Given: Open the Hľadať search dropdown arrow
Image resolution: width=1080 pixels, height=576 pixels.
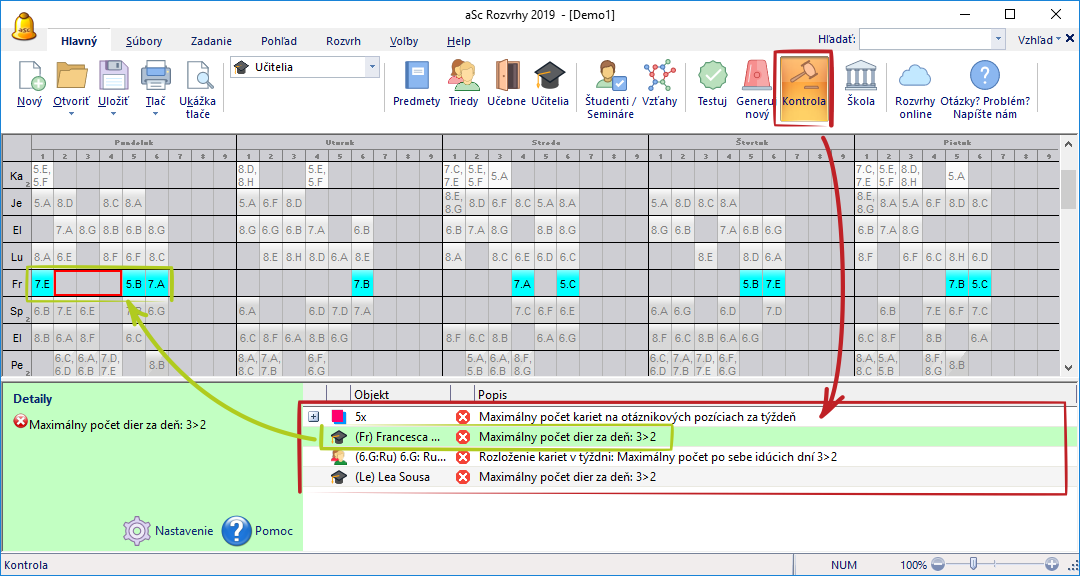Looking at the screenshot, I should [x=997, y=39].
